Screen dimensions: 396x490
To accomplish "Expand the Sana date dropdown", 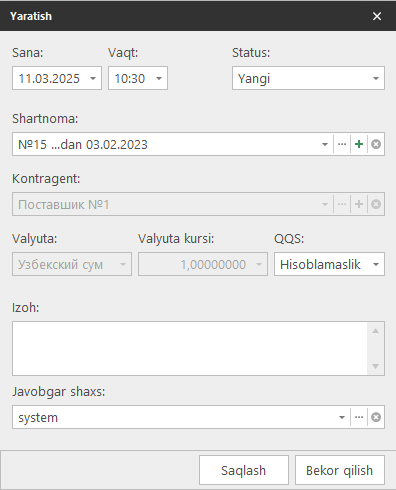I will tap(93, 78).
